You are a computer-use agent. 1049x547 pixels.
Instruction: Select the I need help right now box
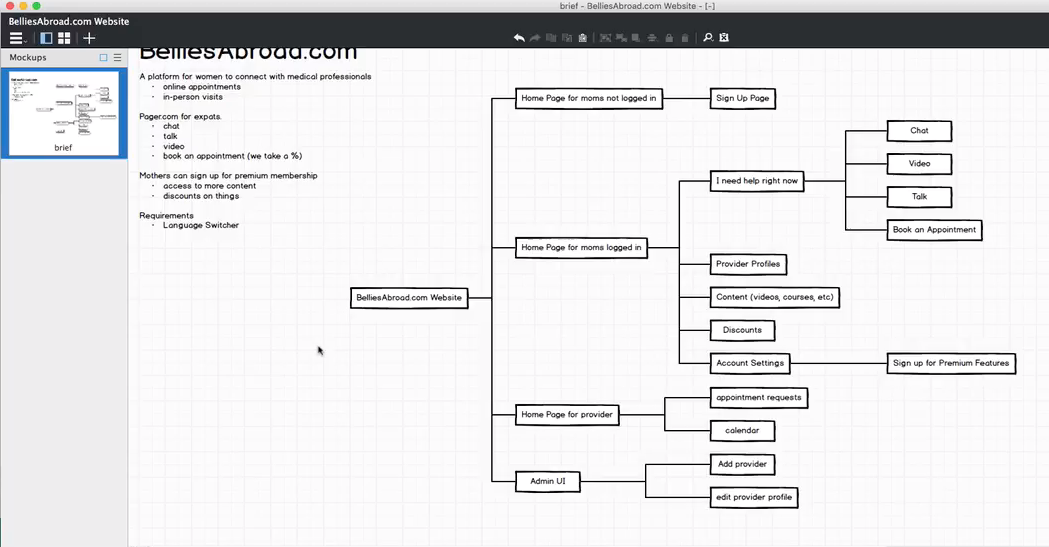click(x=757, y=181)
